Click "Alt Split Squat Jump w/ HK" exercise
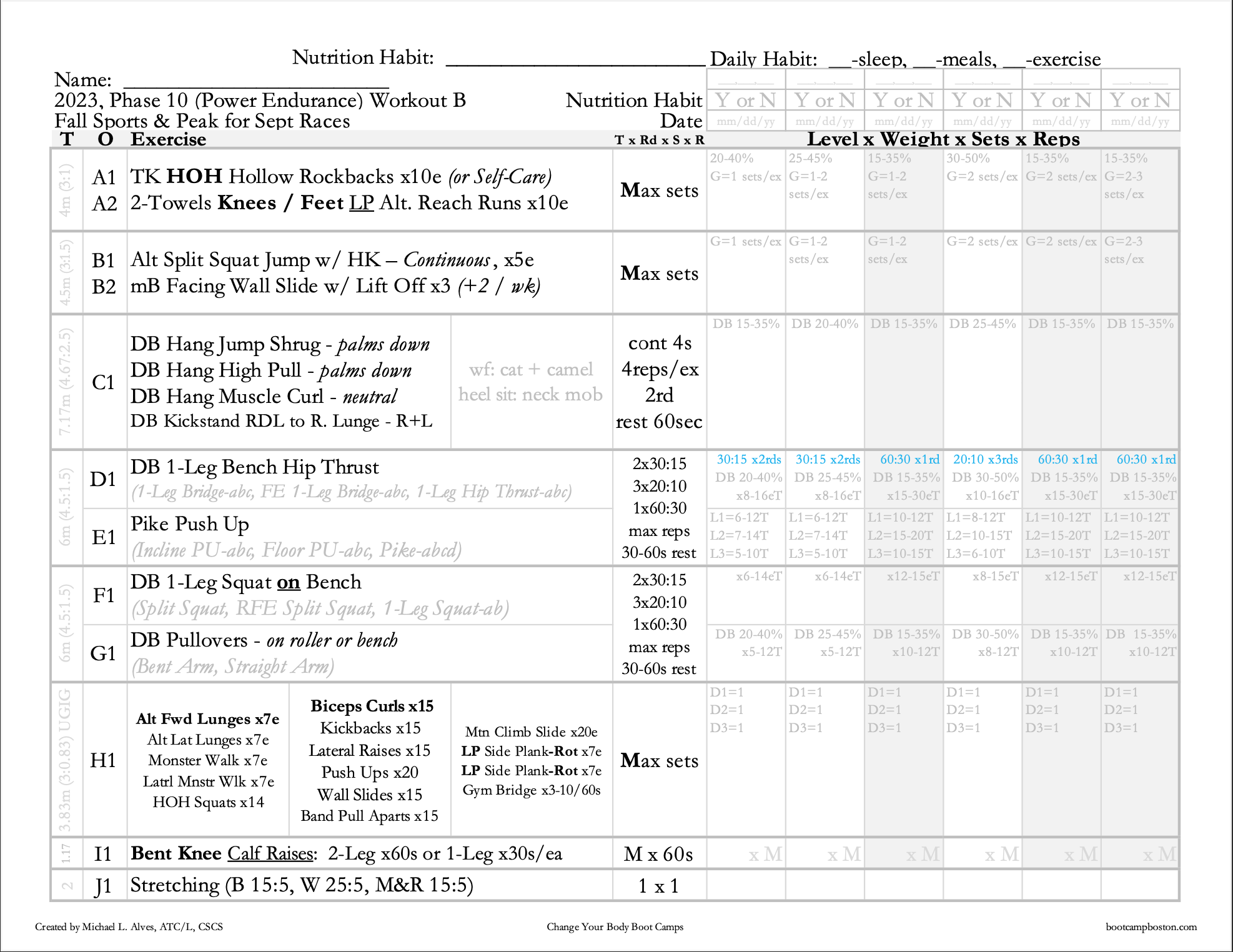The height and width of the screenshot is (952, 1233). pyautogui.click(x=255, y=260)
